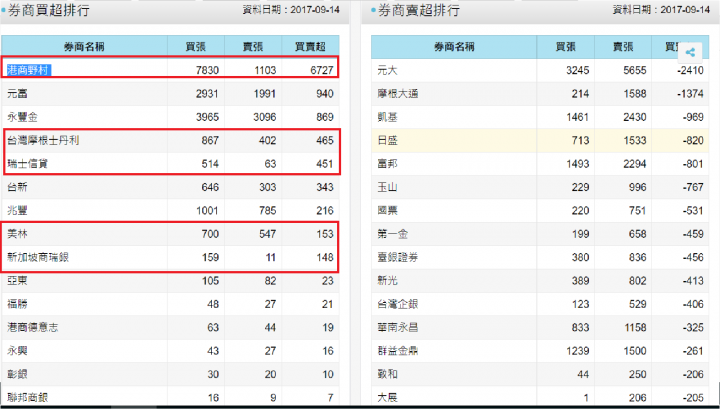Click 券商買超排行 panel title

(x=49, y=10)
